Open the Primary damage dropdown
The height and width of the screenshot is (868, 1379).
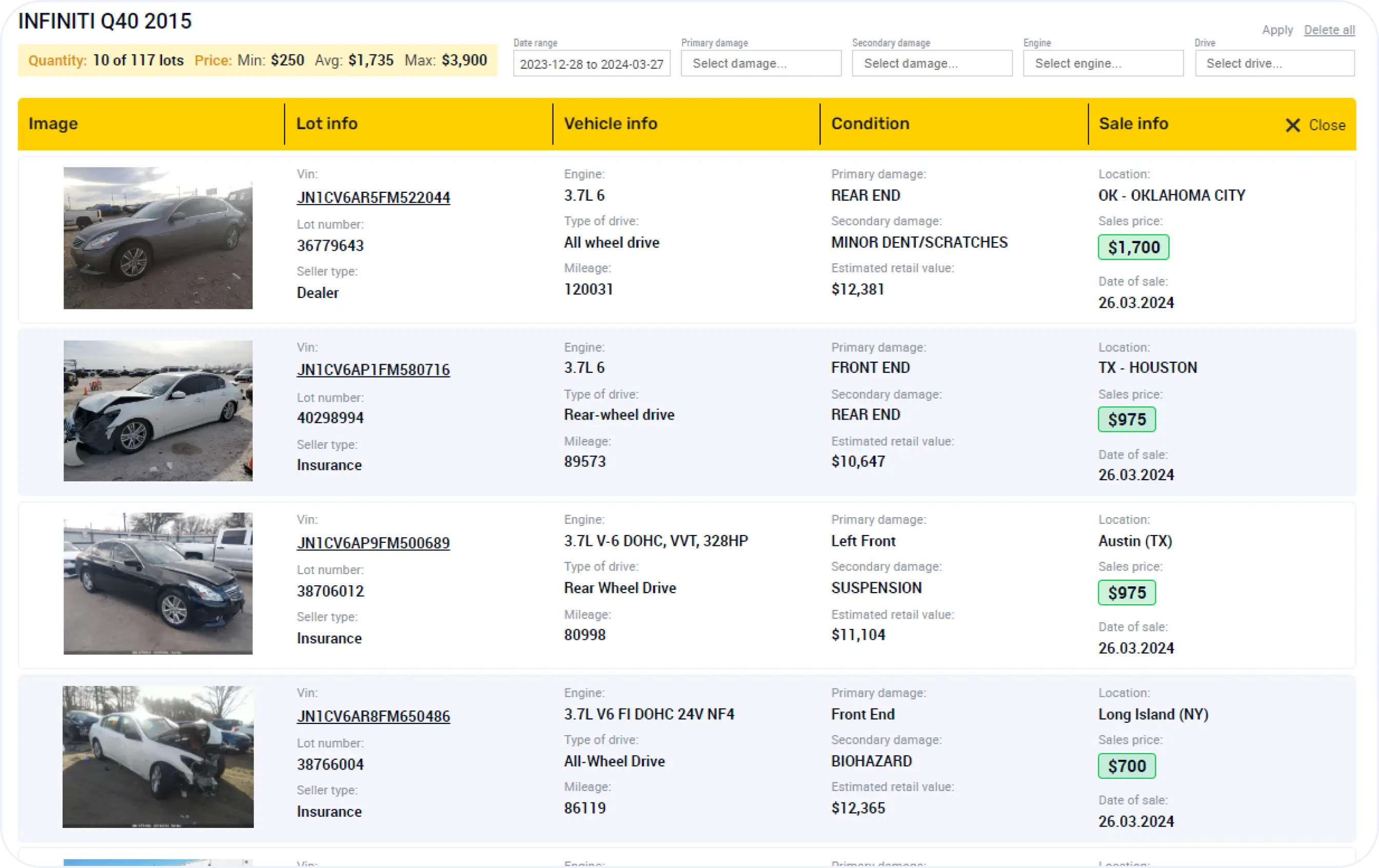pos(760,63)
